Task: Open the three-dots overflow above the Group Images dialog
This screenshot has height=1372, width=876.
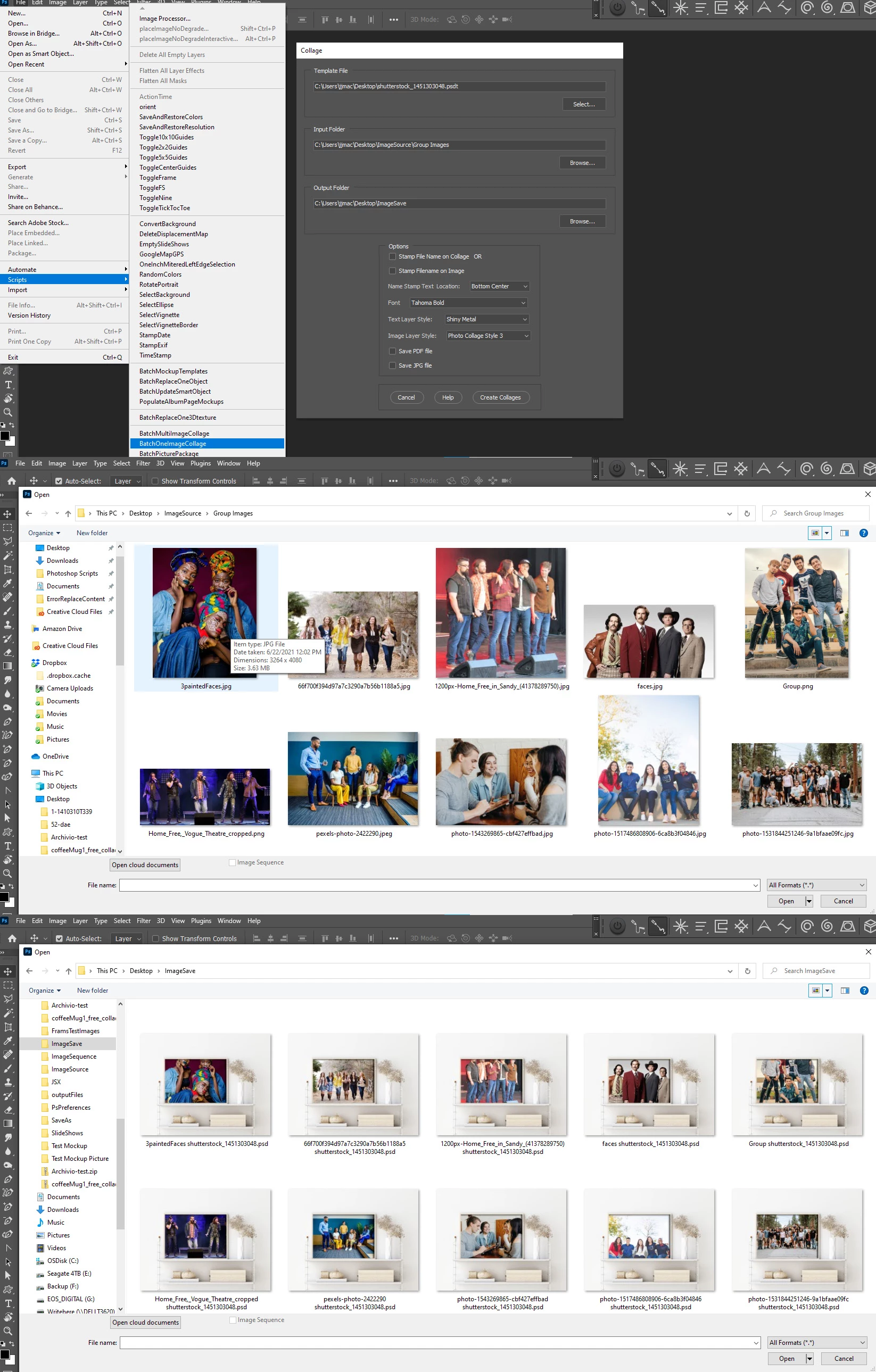Action: [393, 481]
